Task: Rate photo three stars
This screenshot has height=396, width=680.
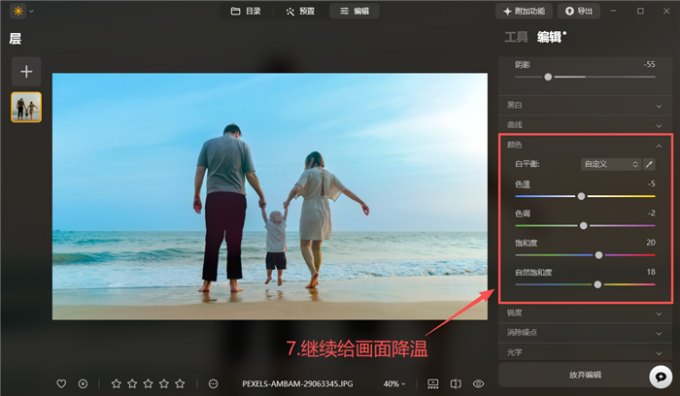Action: [x=148, y=384]
